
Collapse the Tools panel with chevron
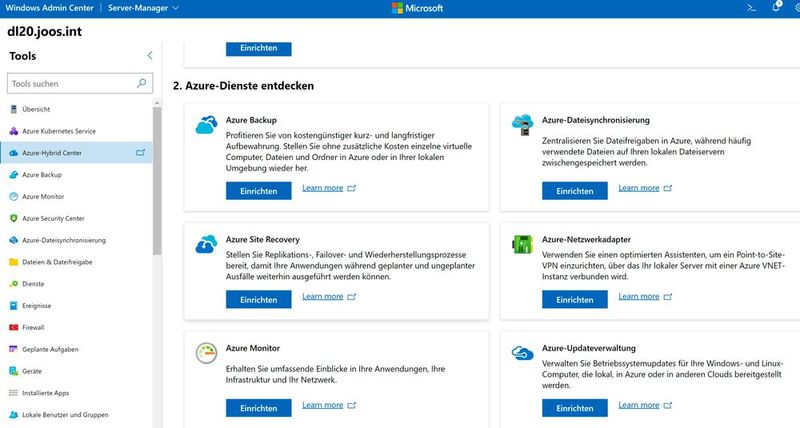[x=150, y=56]
